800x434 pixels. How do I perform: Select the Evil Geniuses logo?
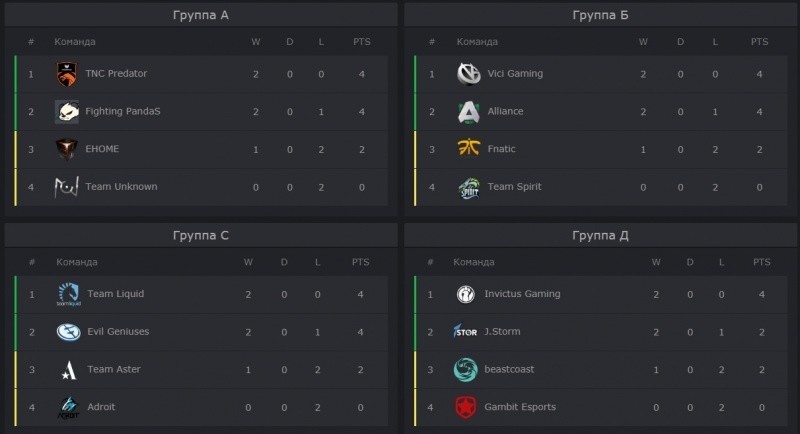(68, 332)
